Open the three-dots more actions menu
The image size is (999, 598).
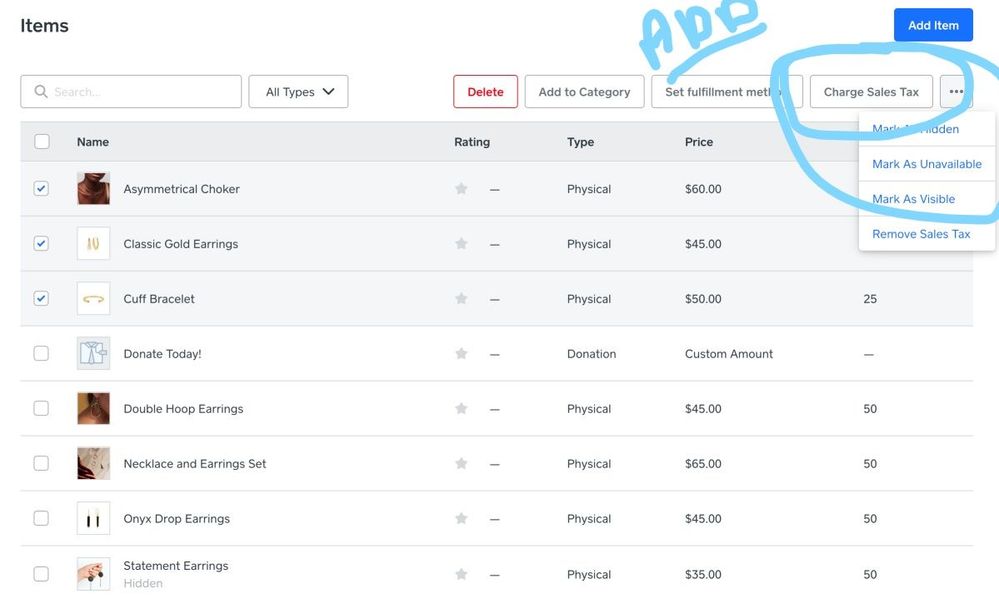[956, 92]
